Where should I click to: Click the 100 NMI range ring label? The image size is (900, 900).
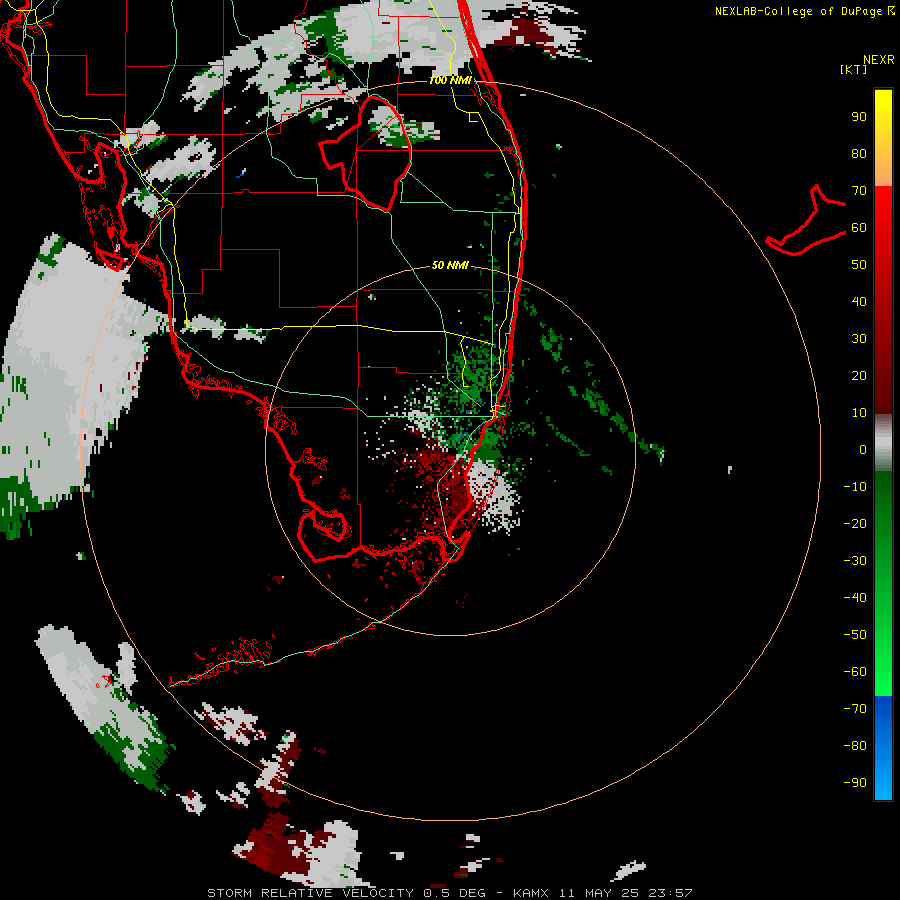coord(450,80)
